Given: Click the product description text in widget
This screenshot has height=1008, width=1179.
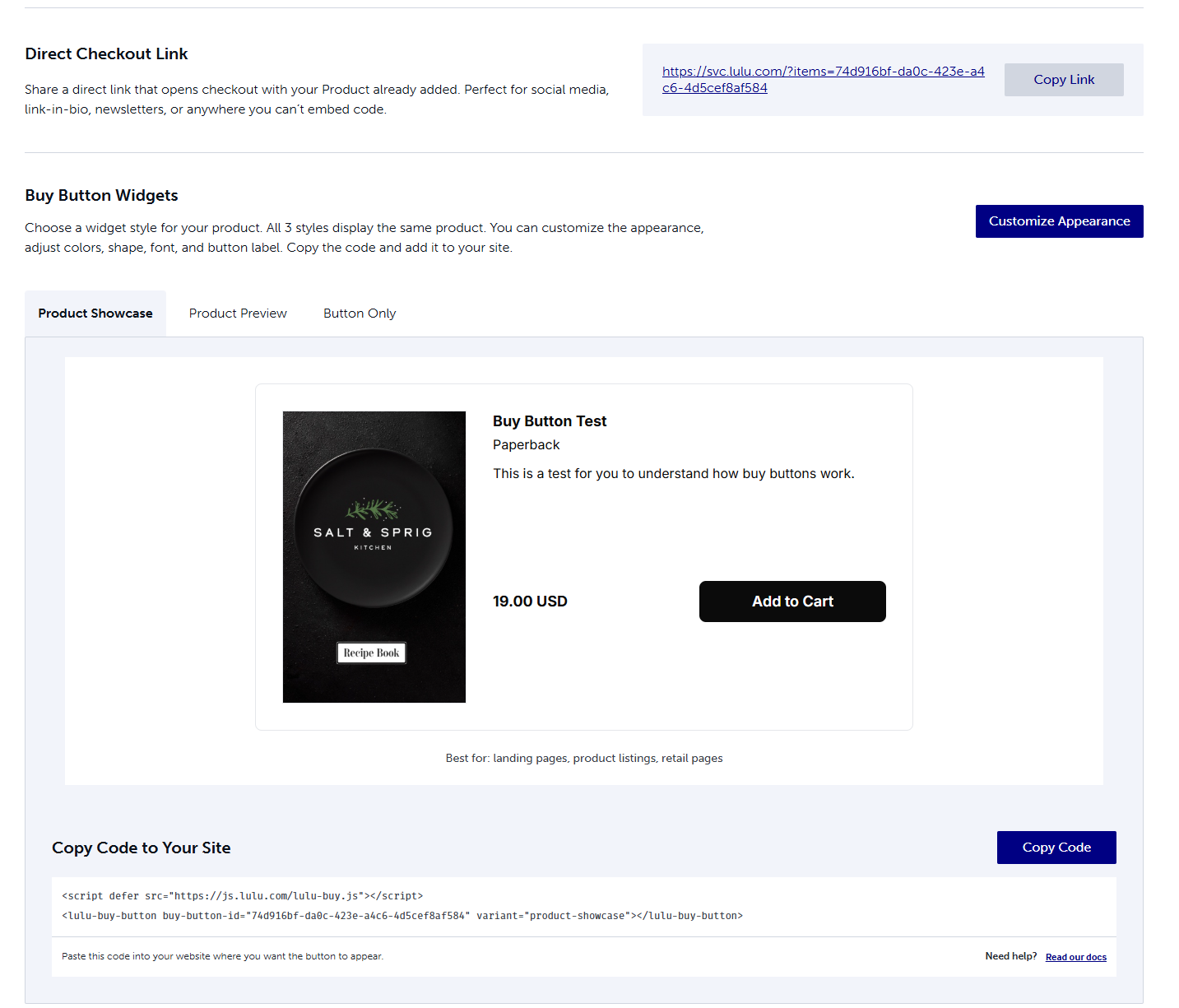Looking at the screenshot, I should 674,474.
